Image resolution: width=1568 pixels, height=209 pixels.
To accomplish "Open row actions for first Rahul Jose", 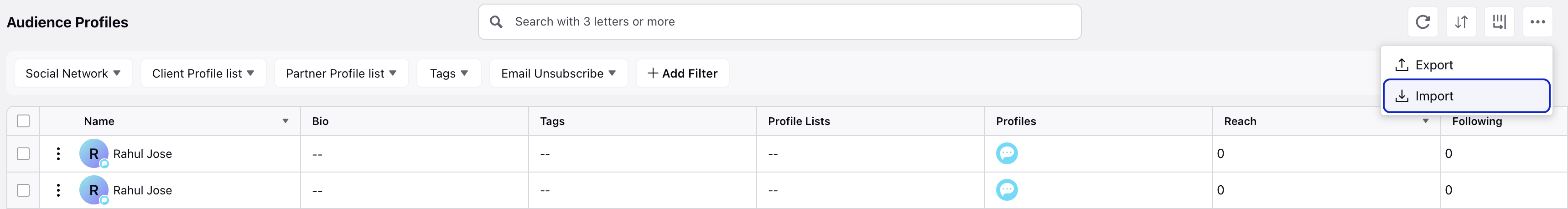I will click(x=58, y=153).
